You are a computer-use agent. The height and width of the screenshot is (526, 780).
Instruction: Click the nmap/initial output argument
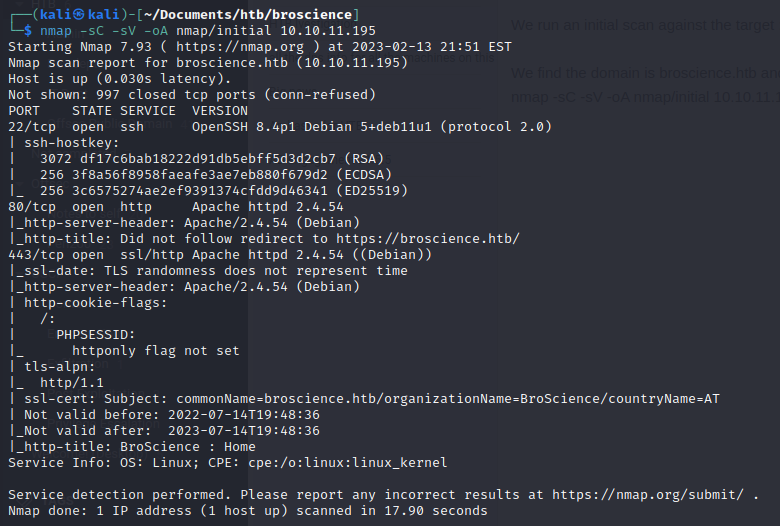[x=224, y=31]
